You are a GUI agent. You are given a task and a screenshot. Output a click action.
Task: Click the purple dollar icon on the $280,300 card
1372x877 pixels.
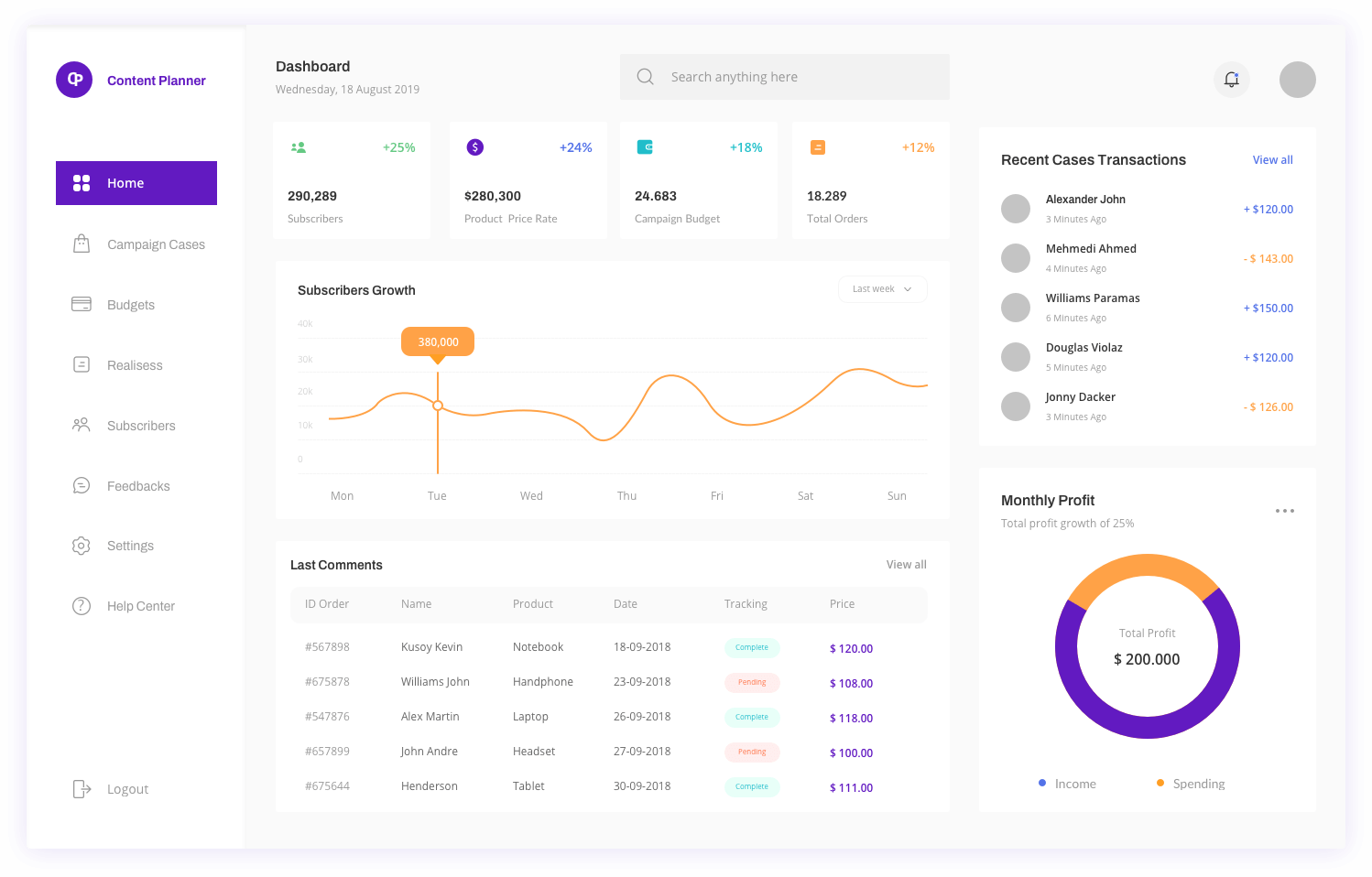coord(475,147)
